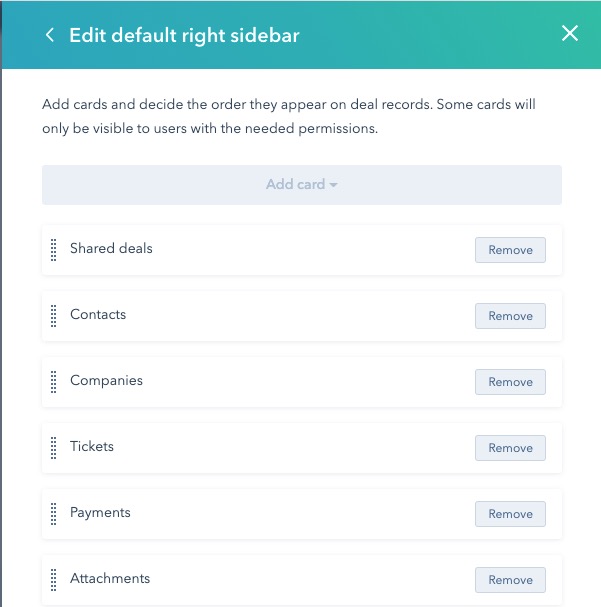This screenshot has width=601, height=607.
Task: Remove the Tickets card
Action: pos(510,448)
